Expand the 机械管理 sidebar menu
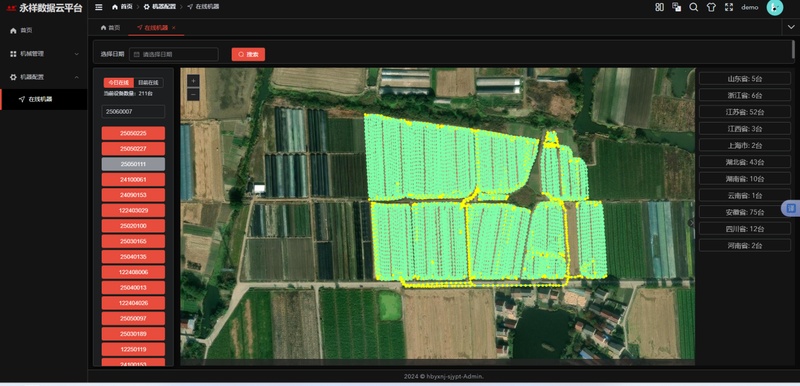Image resolution: width=800 pixels, height=386 pixels. (x=44, y=54)
